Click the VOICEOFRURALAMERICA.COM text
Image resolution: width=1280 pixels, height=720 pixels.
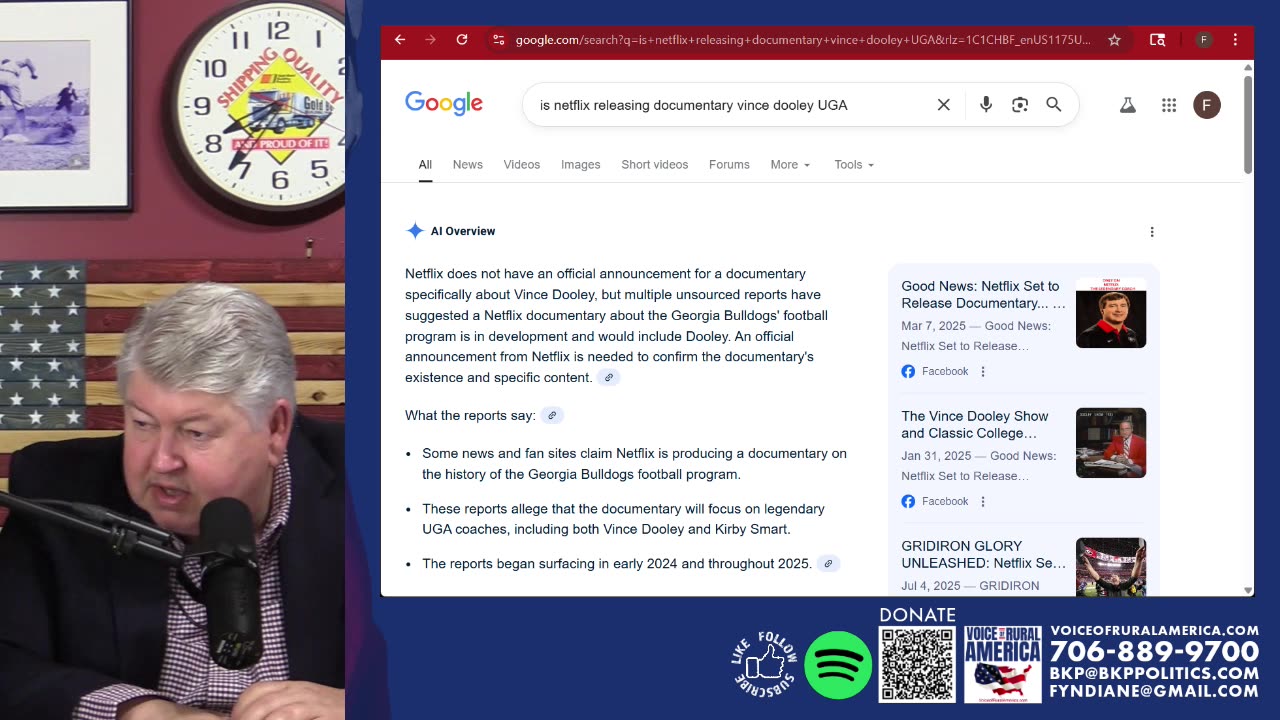(x=1154, y=630)
